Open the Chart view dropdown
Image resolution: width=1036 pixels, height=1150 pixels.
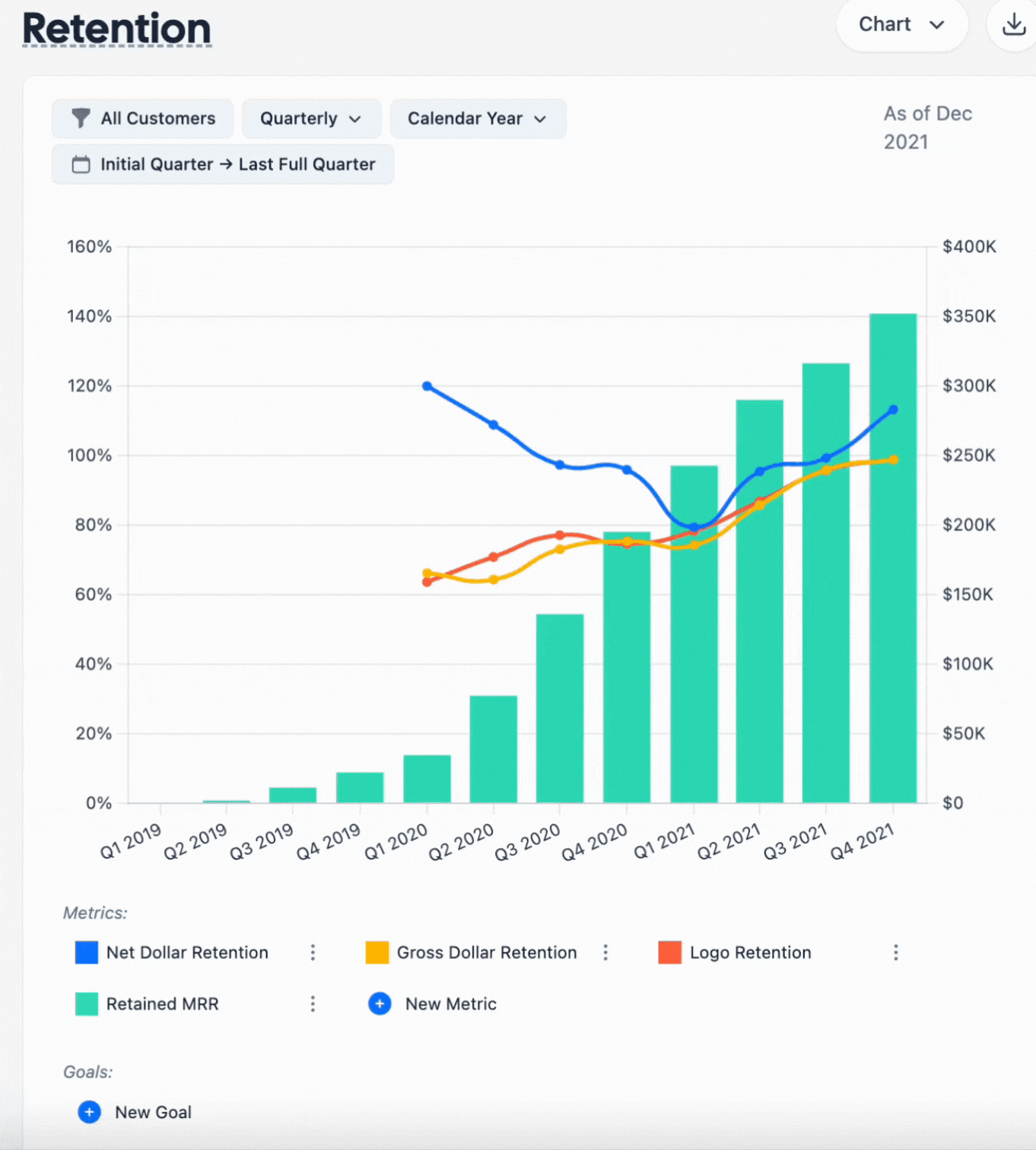tap(901, 25)
